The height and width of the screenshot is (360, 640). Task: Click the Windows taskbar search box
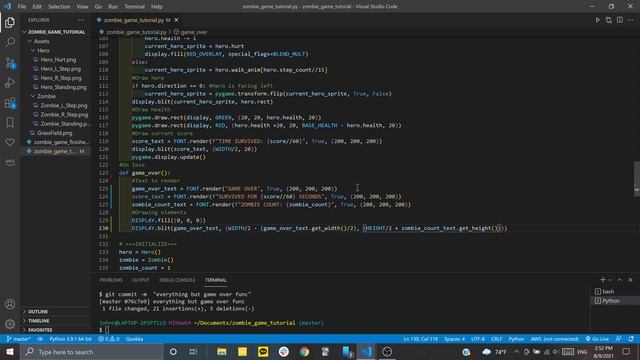(x=92, y=351)
